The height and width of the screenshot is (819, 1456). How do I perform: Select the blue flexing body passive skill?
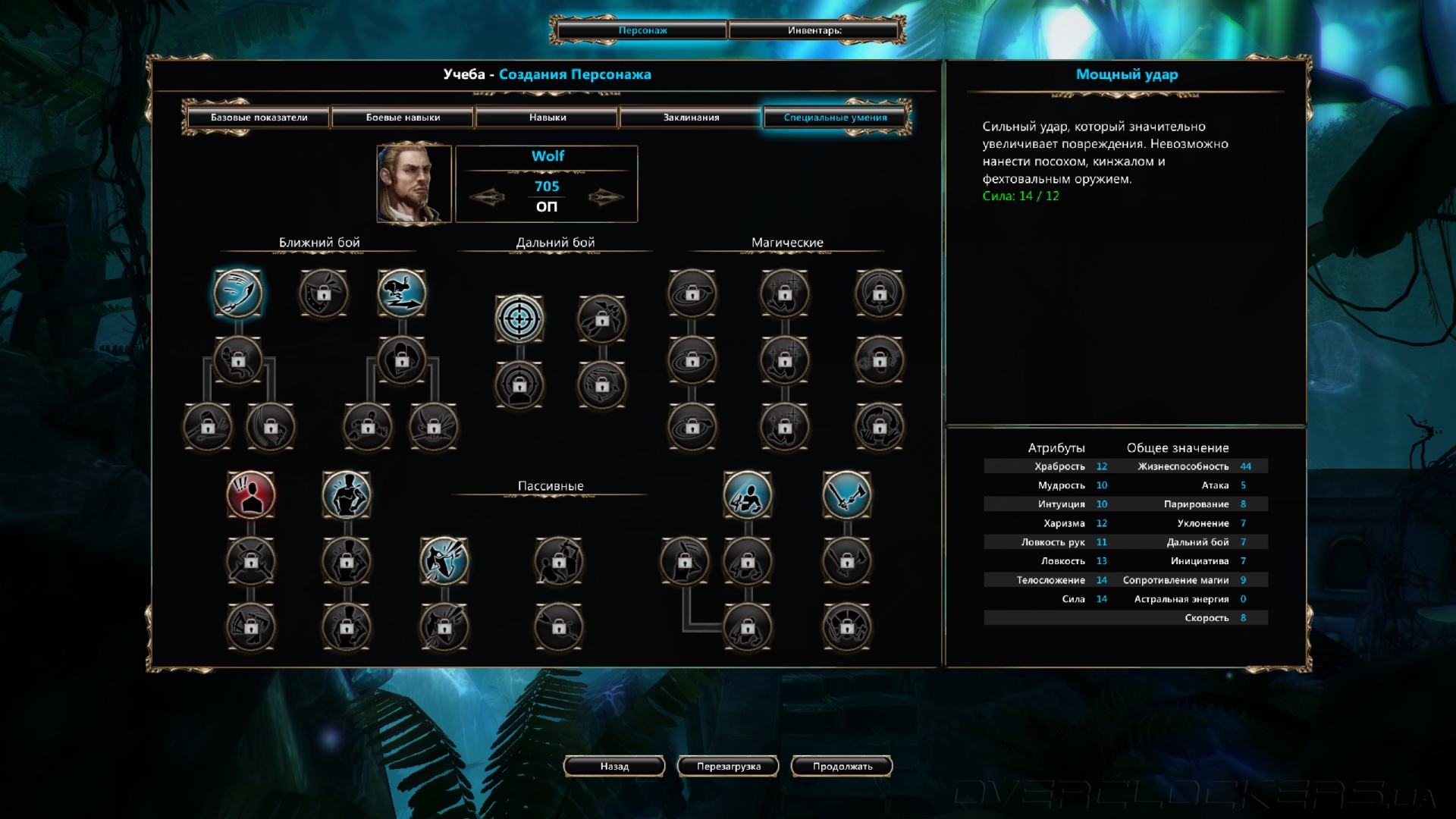[x=347, y=495]
